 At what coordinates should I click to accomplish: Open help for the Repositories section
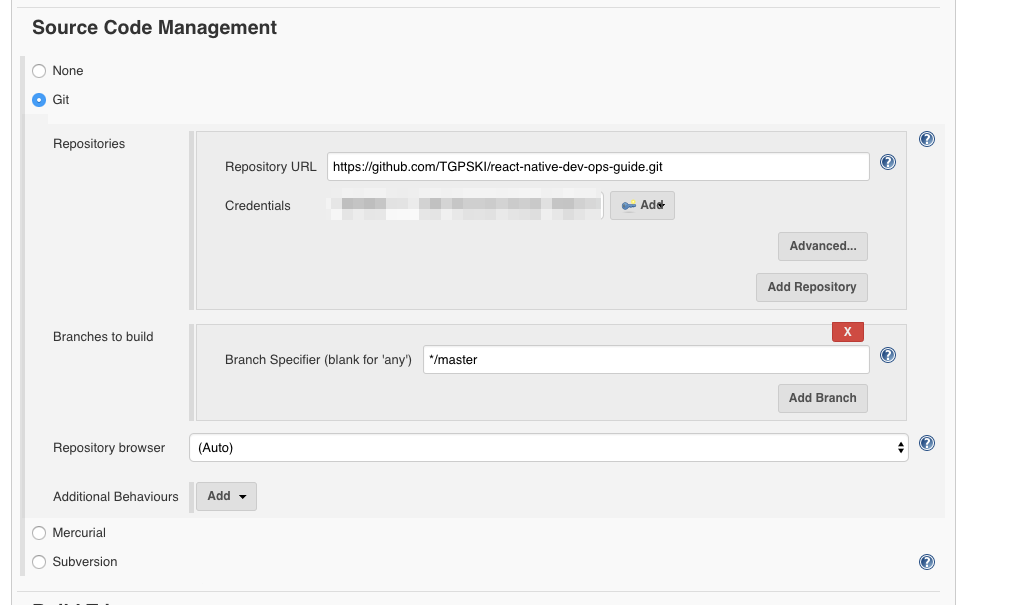point(926,139)
